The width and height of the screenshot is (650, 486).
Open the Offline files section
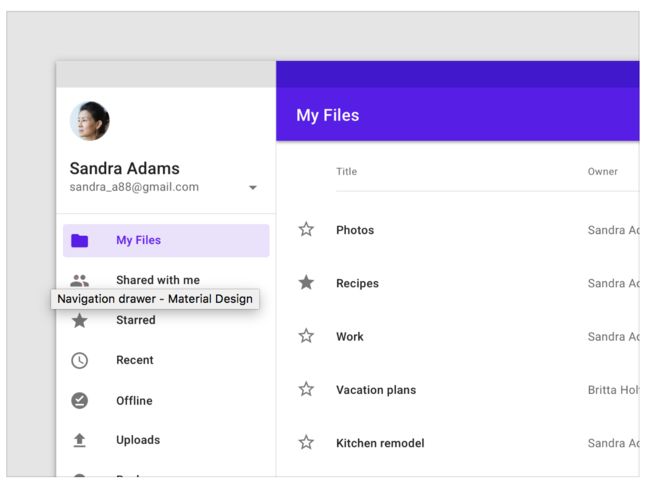(x=134, y=401)
